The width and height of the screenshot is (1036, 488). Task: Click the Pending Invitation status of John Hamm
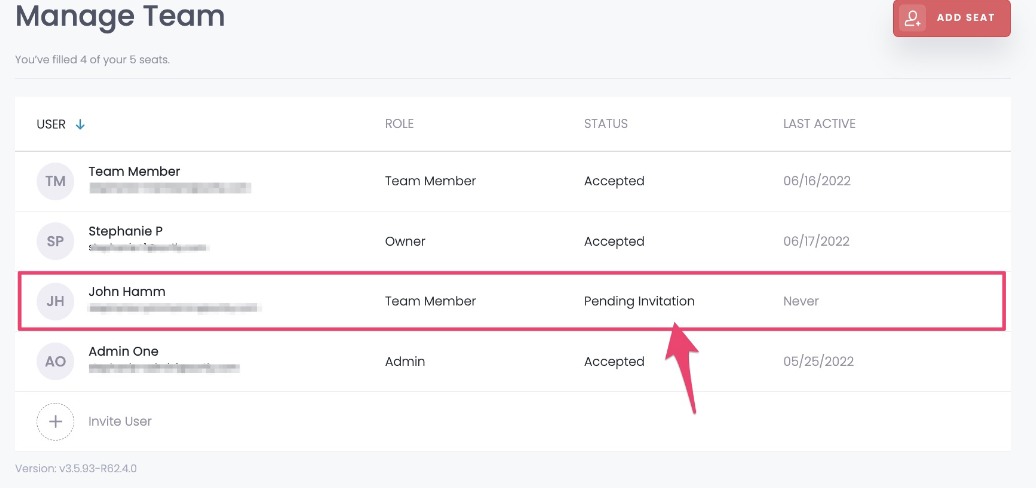click(639, 301)
